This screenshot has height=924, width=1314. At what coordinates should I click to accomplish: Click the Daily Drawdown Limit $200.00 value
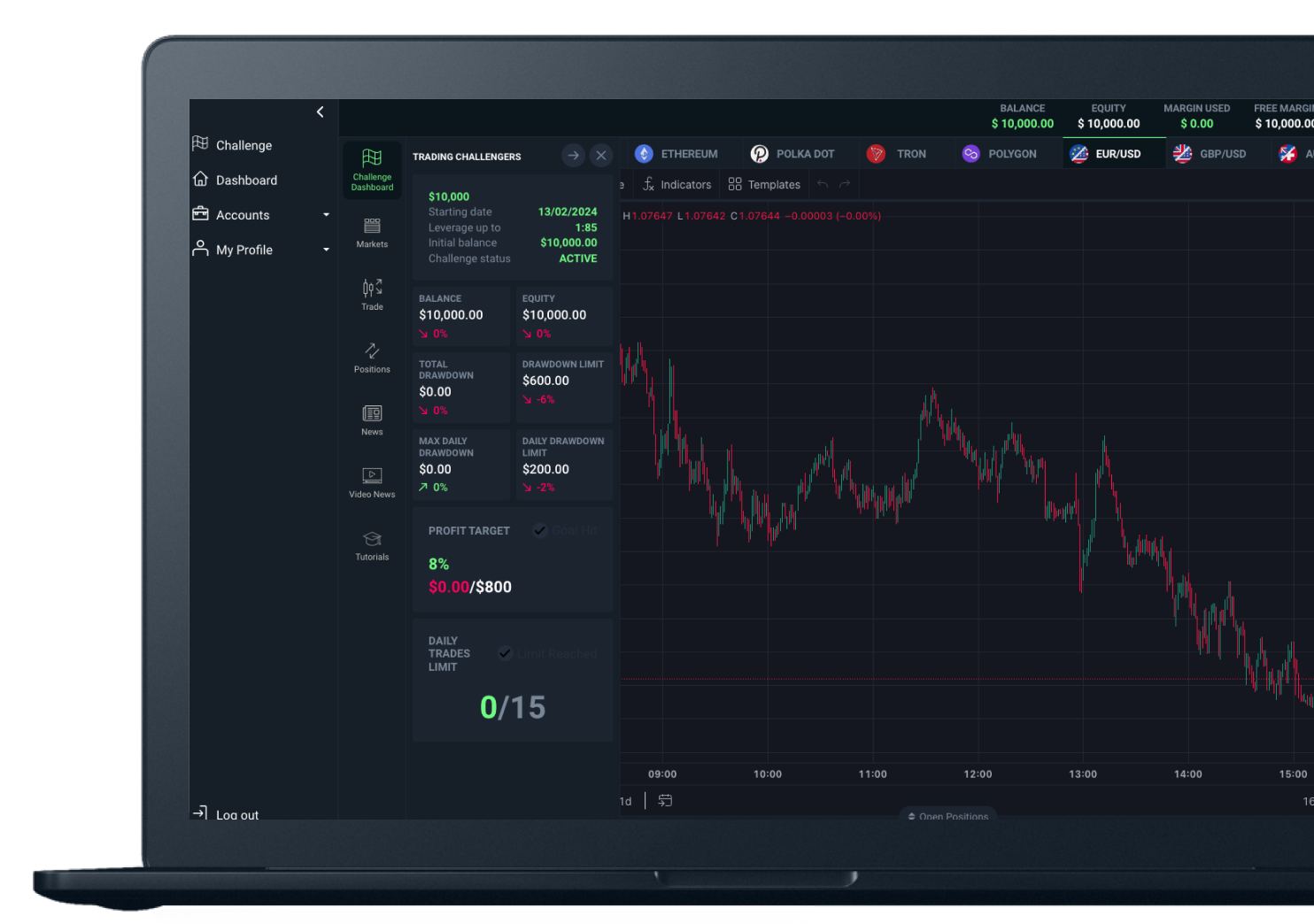pyautogui.click(x=545, y=469)
